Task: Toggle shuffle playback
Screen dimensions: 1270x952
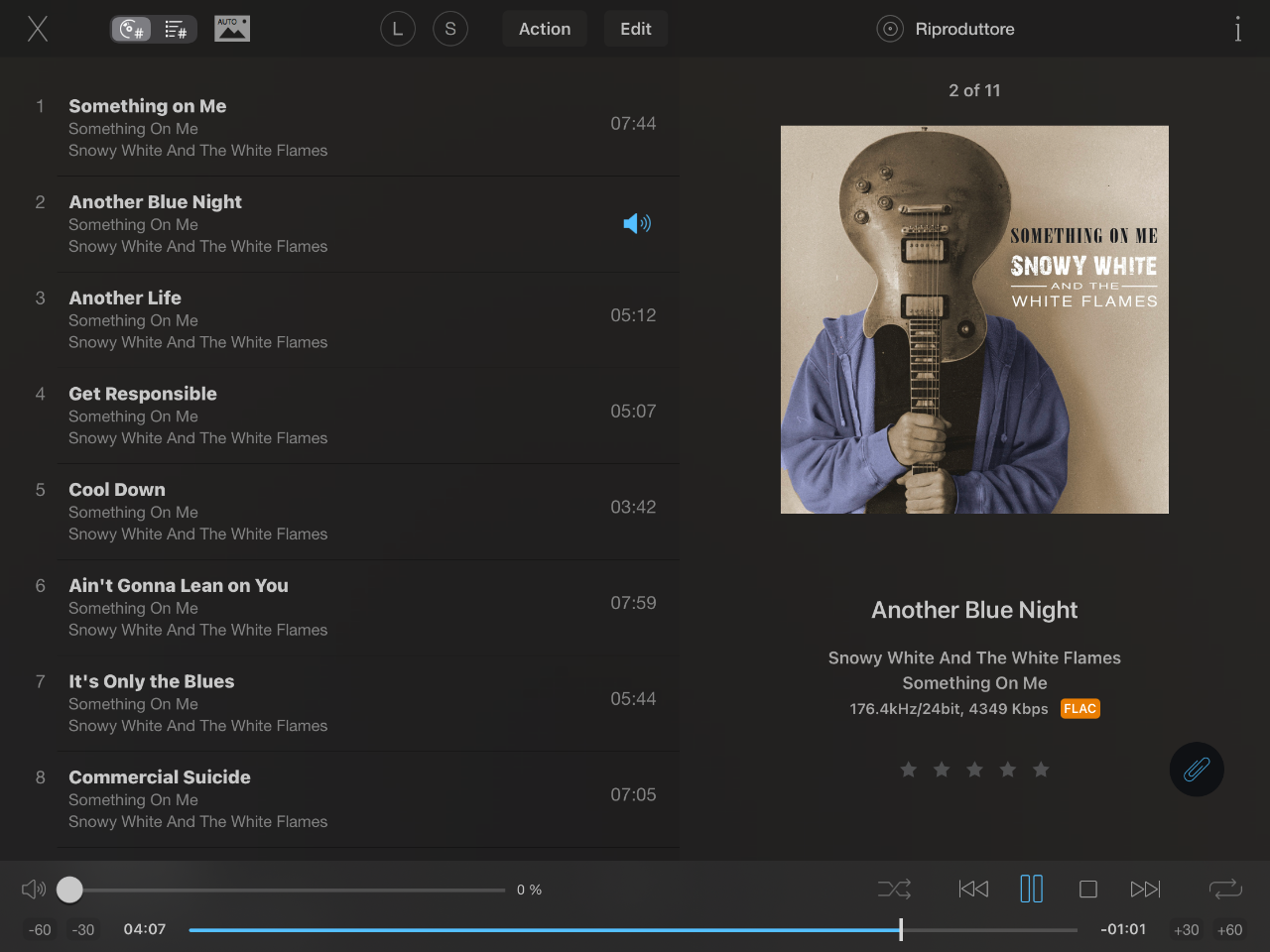Action: 894,890
